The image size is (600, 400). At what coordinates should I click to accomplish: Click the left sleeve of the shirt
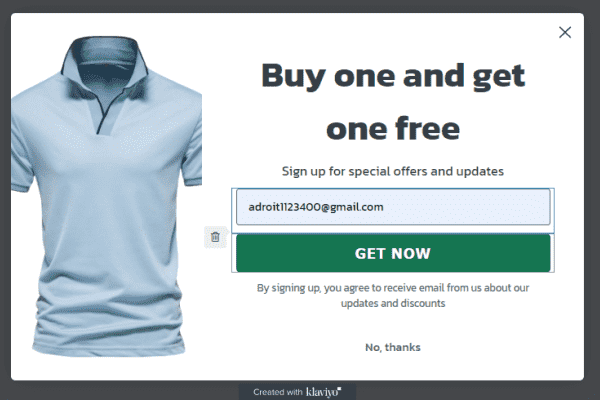[x=23, y=153]
